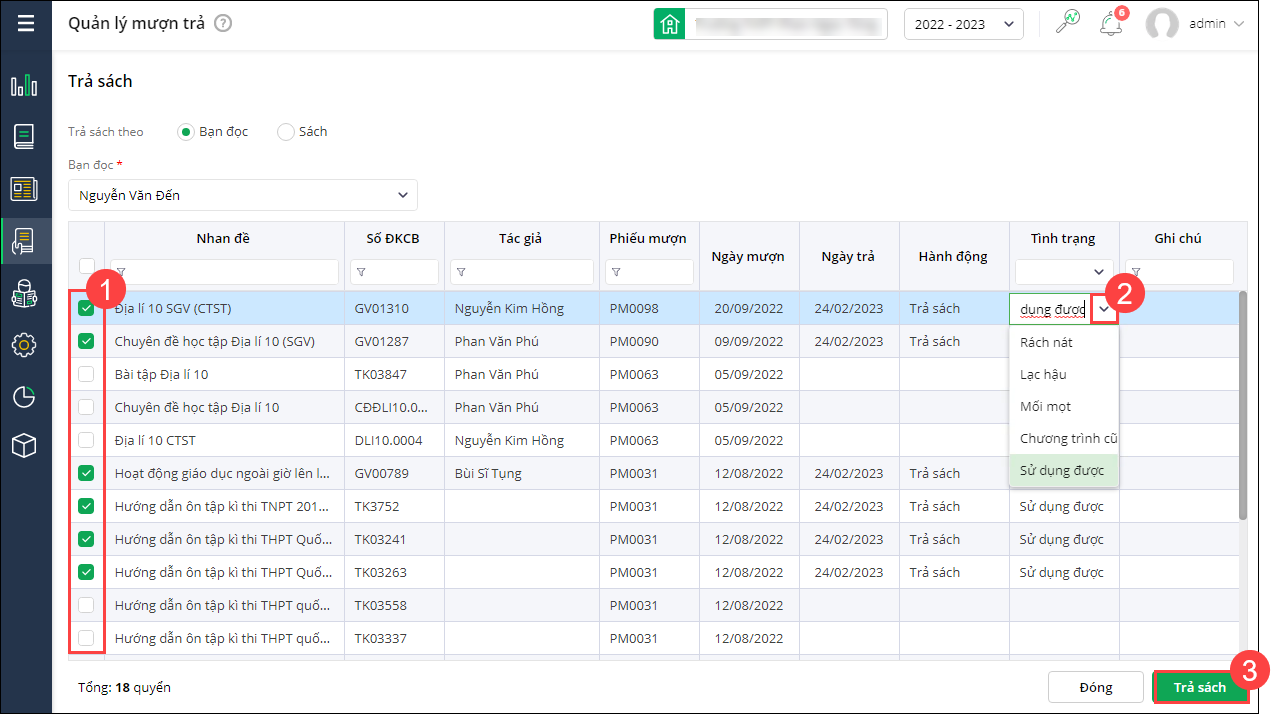Click the green home school icon
Viewport: 1271px width, 714px height.
[x=669, y=24]
